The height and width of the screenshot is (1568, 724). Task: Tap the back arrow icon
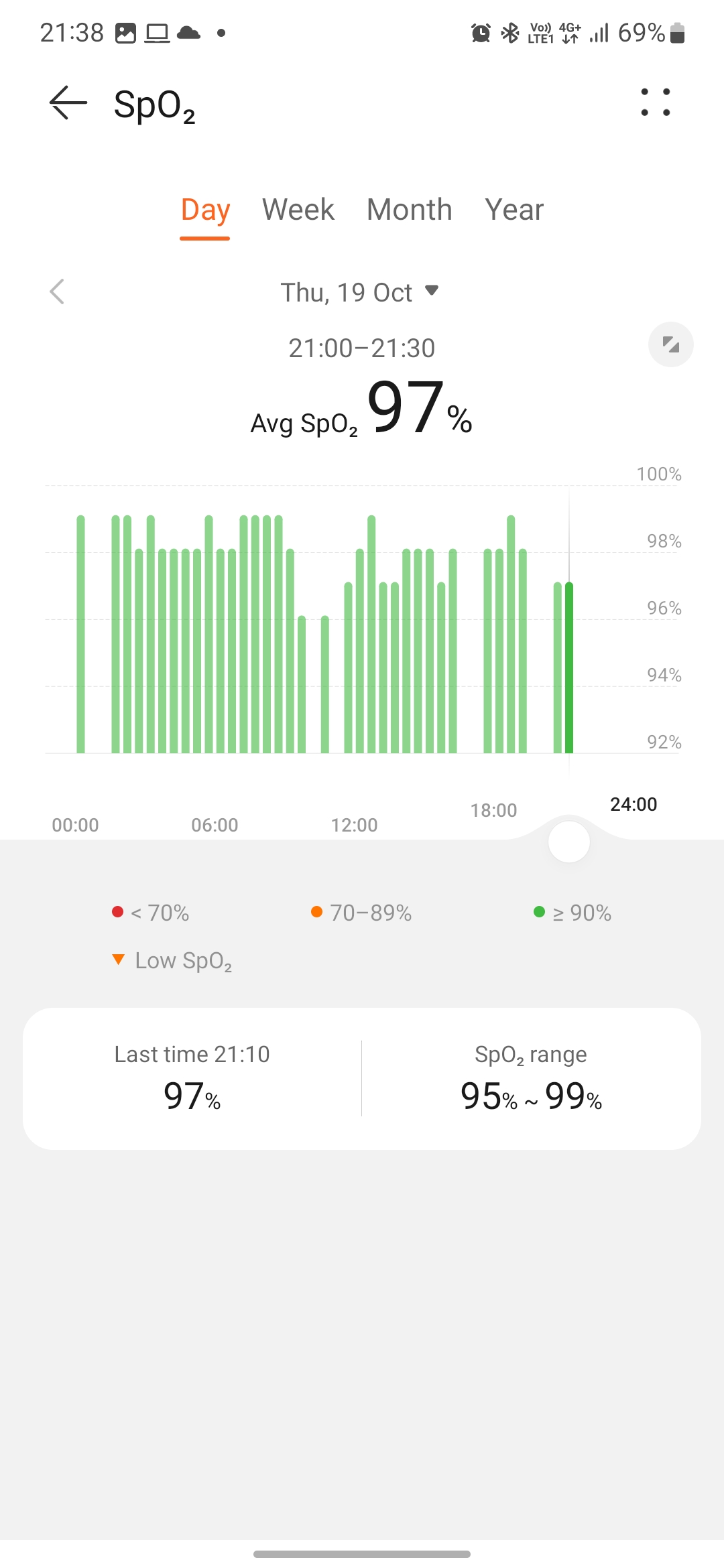click(68, 103)
